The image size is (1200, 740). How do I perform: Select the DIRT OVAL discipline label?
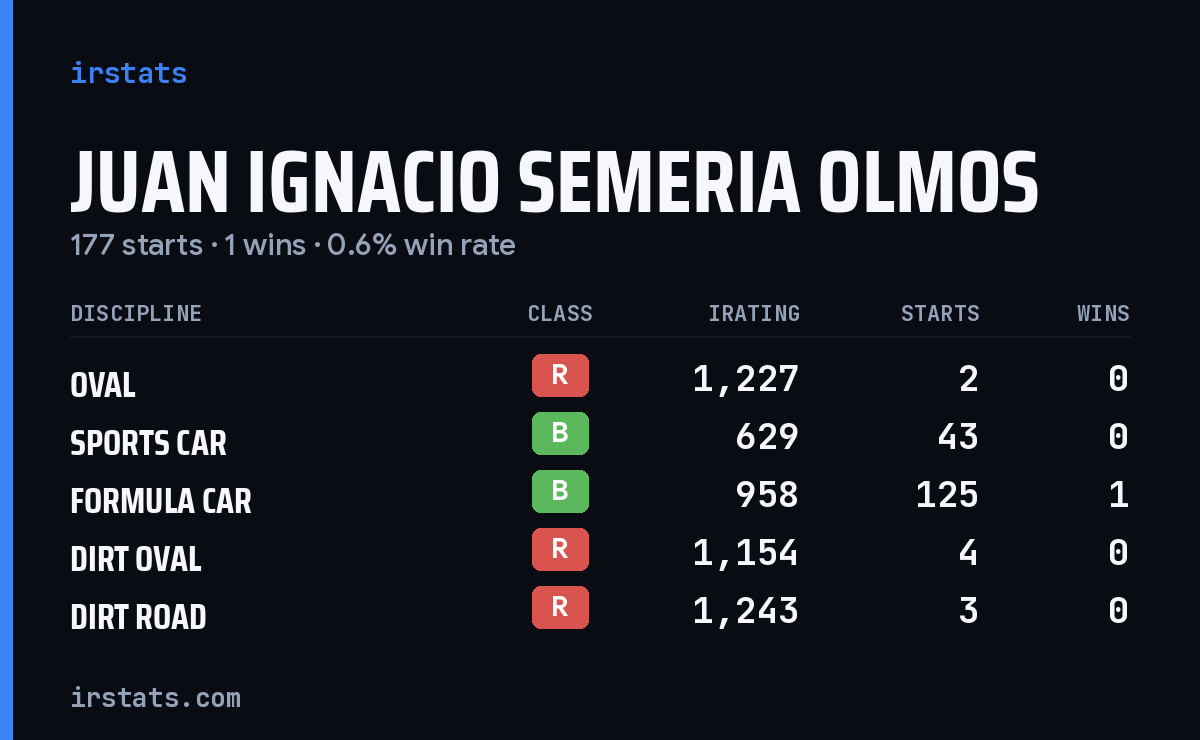[x=136, y=559]
